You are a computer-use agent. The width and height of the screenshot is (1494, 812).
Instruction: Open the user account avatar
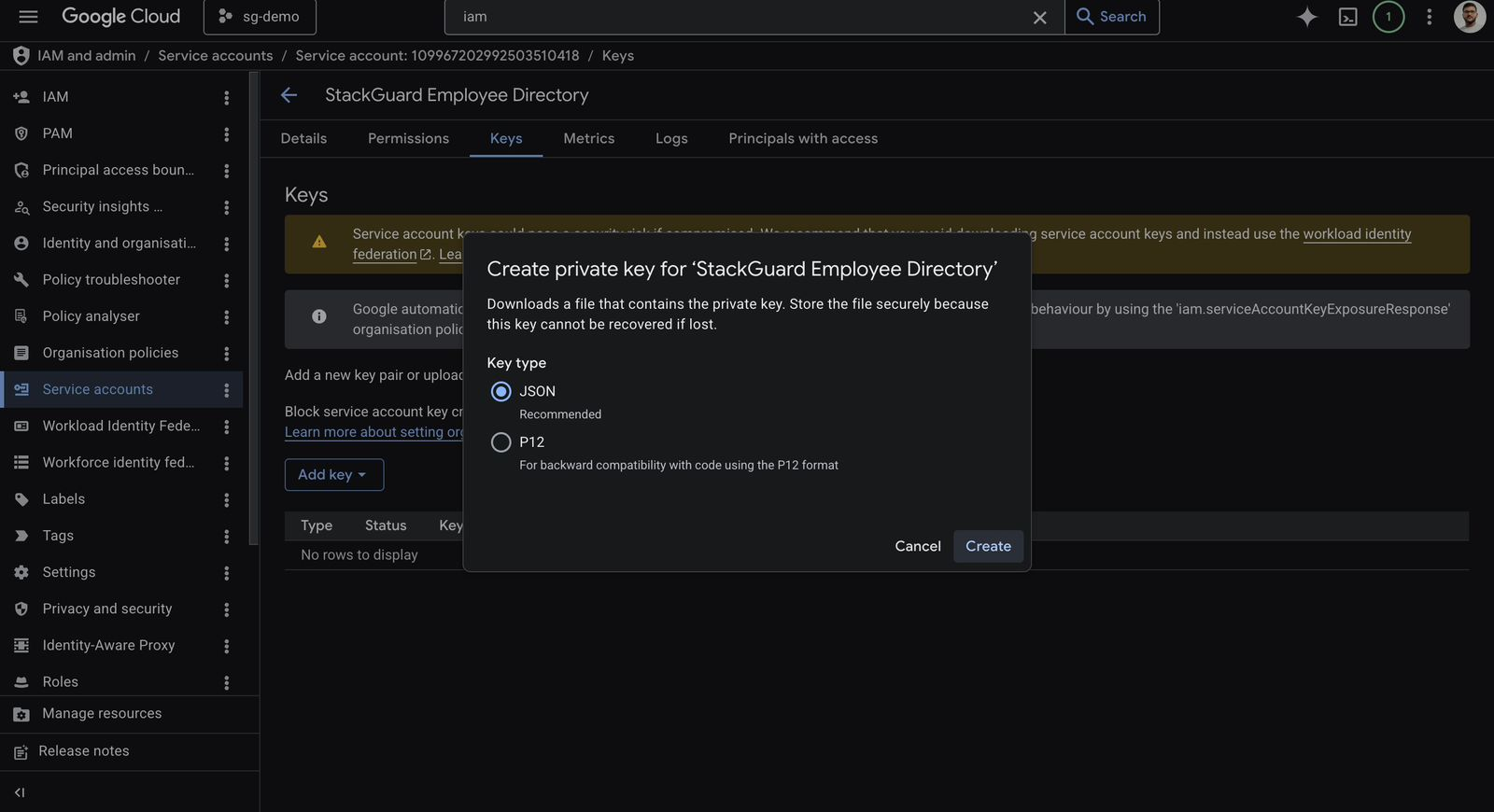point(1469,17)
